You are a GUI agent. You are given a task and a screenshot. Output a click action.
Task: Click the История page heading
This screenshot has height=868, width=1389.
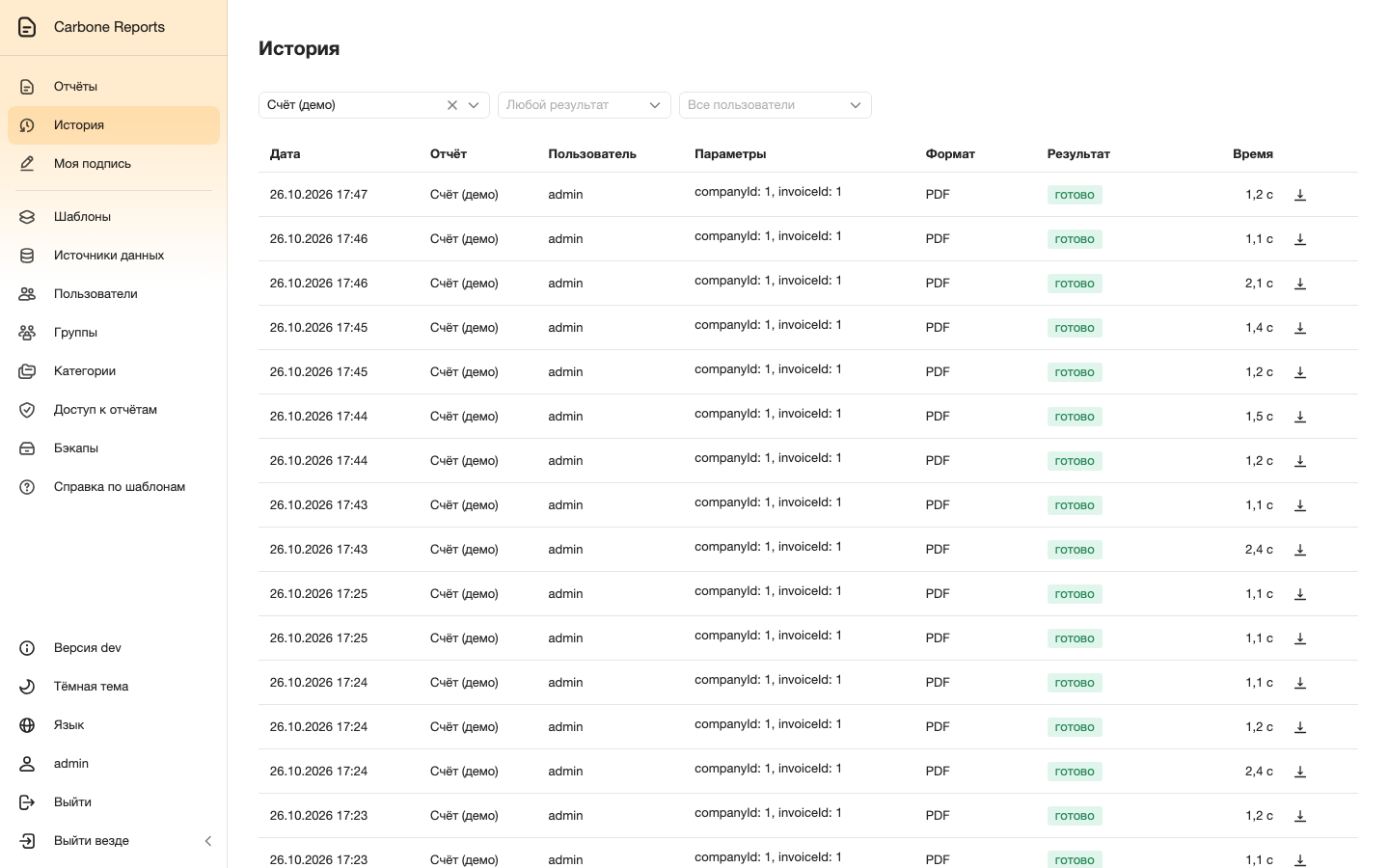[299, 48]
